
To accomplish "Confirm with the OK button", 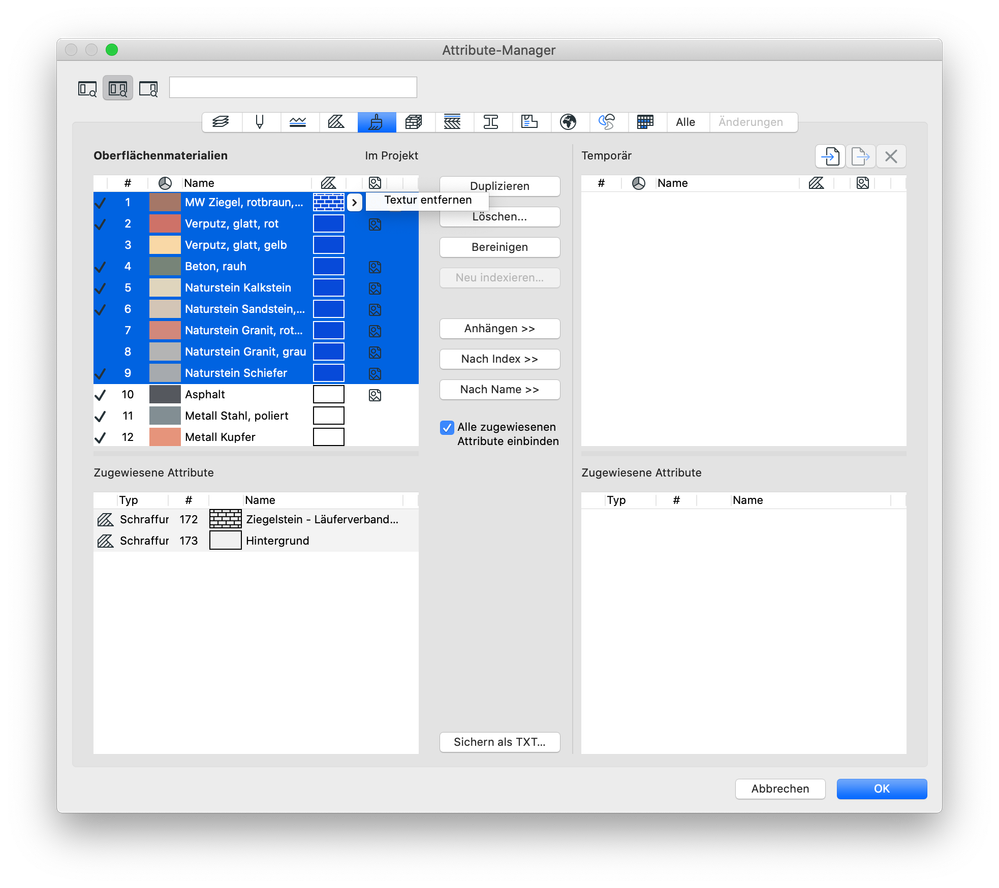I will 882,789.
